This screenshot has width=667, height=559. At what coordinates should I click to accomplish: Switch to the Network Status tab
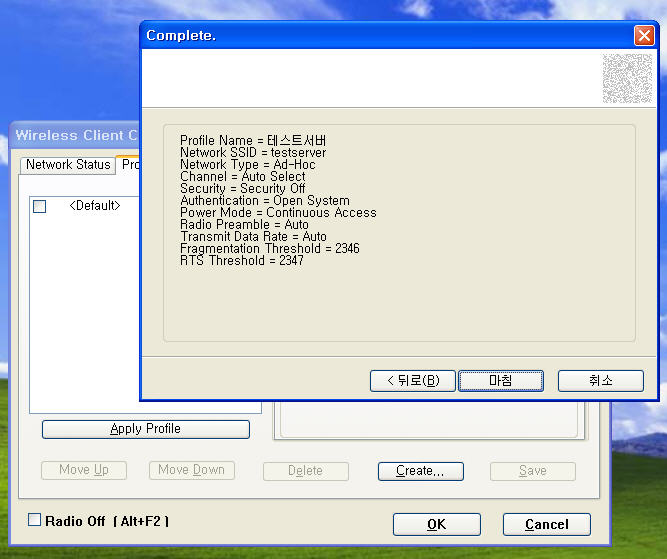68,165
